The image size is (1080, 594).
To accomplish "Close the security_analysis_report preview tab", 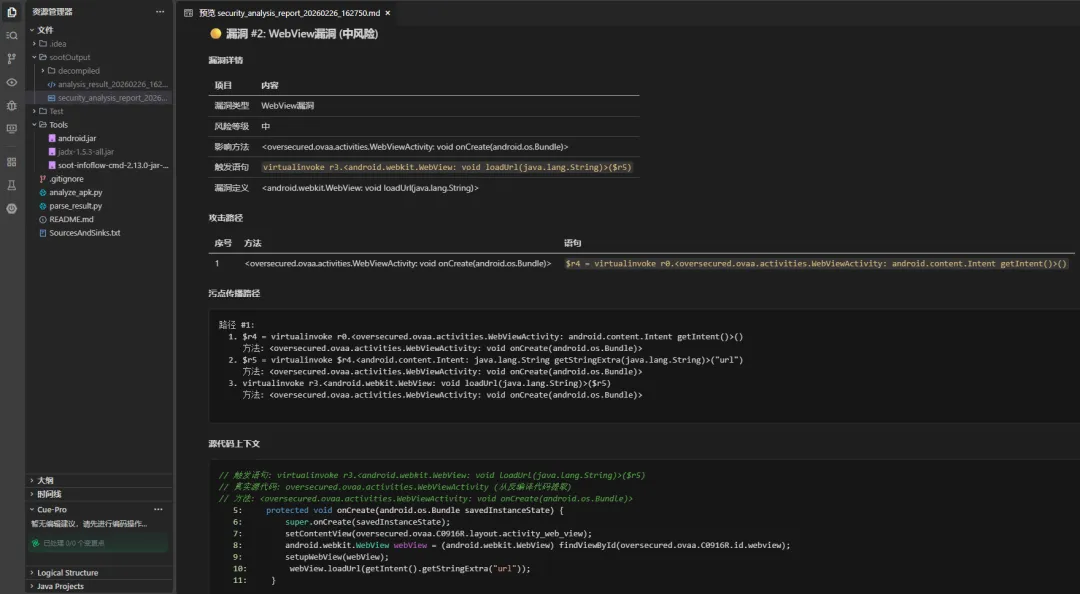I will coord(388,13).
